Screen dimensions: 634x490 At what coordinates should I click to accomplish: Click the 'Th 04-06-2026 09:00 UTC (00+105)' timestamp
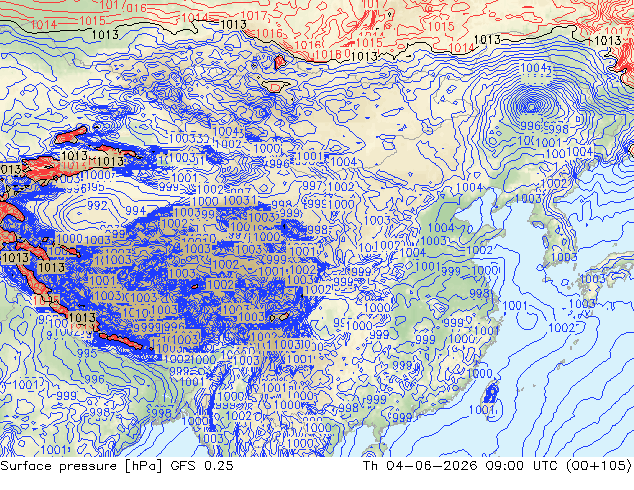coord(497,466)
